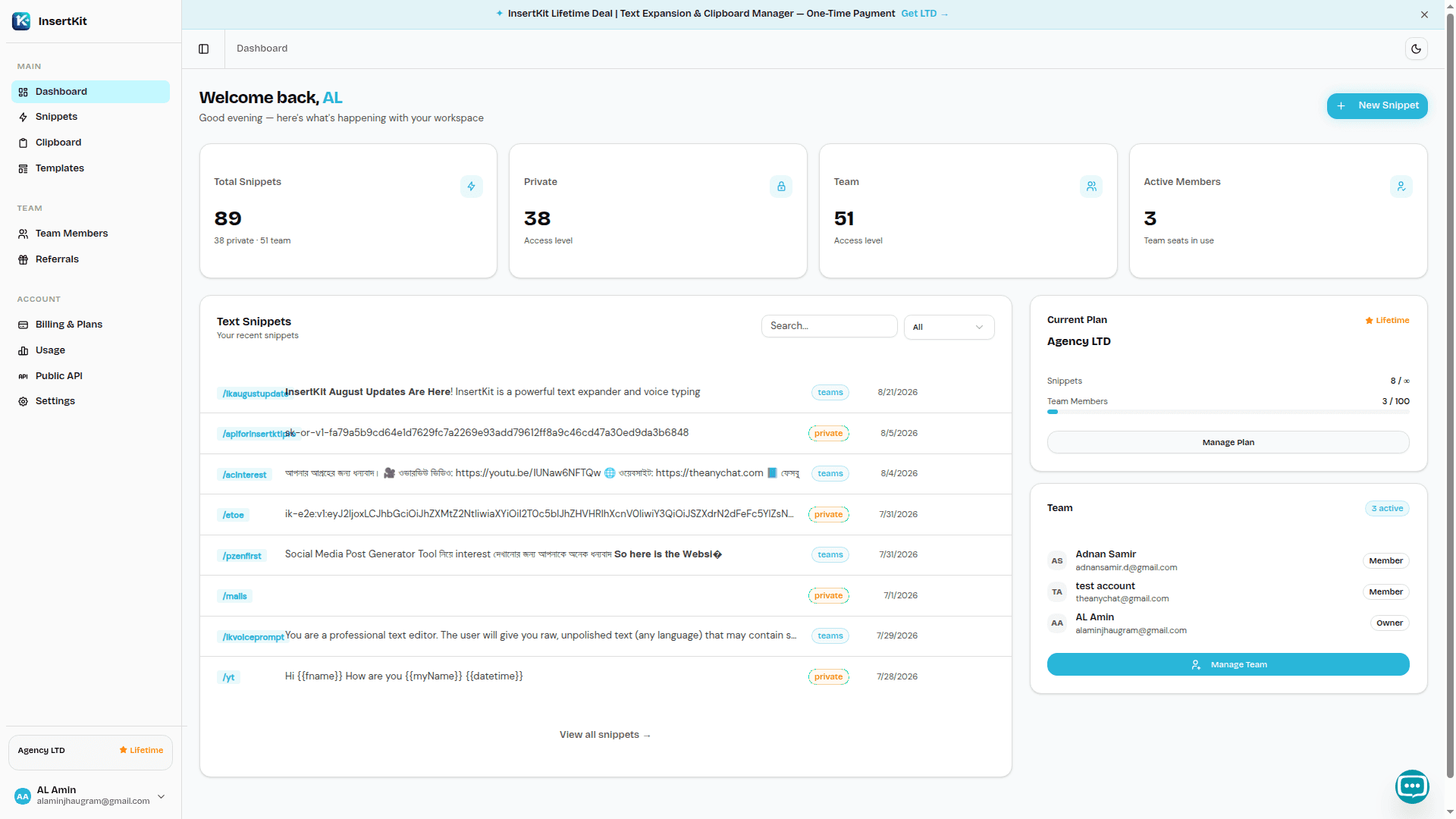Click the Manage Plan button
The width and height of the screenshot is (1456, 819).
click(1228, 442)
